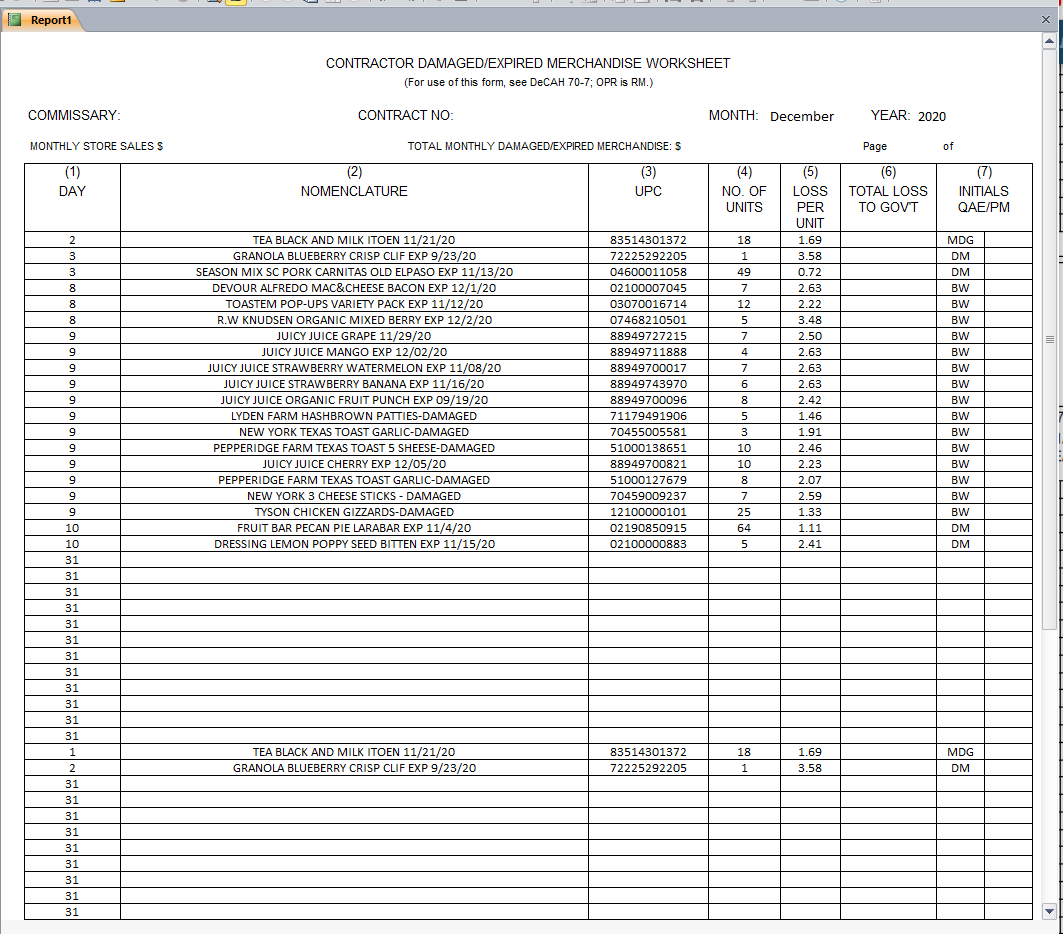Click the worksheet title 'CONTRACTOR DAMAGED/EXPIRED MERCHANDISE WORKSHEET'
Image resolution: width=1063 pixels, height=934 pixels.
[527, 63]
